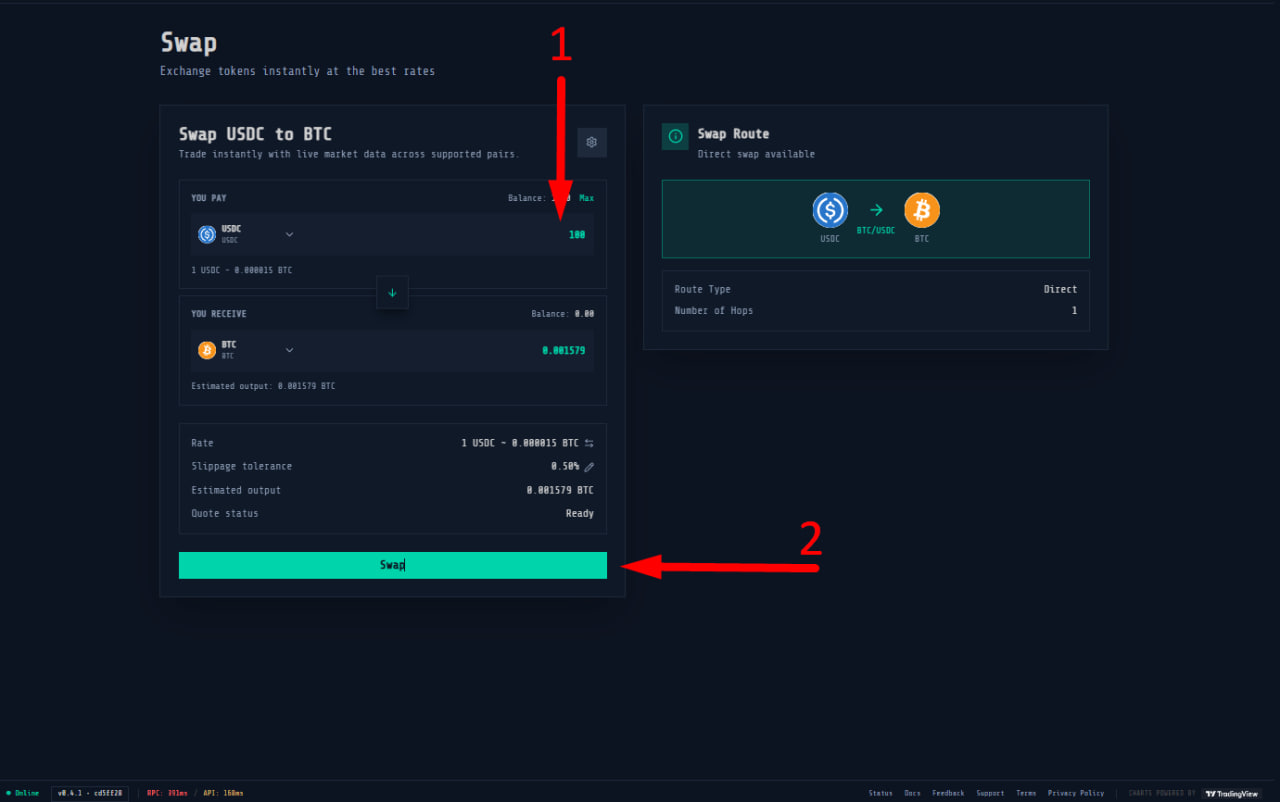
Task: Click the 0.50% slippage tolerance value
Action: [565, 467]
